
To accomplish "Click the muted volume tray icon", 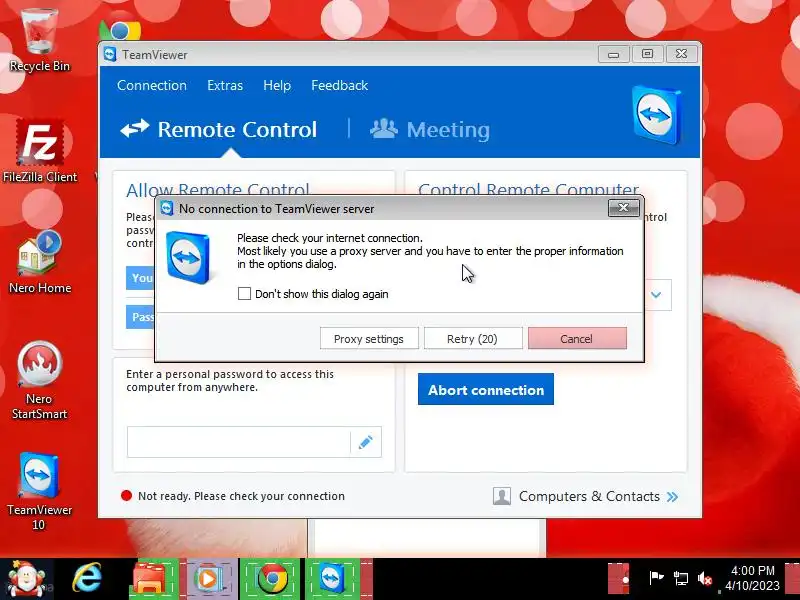I will (x=705, y=579).
